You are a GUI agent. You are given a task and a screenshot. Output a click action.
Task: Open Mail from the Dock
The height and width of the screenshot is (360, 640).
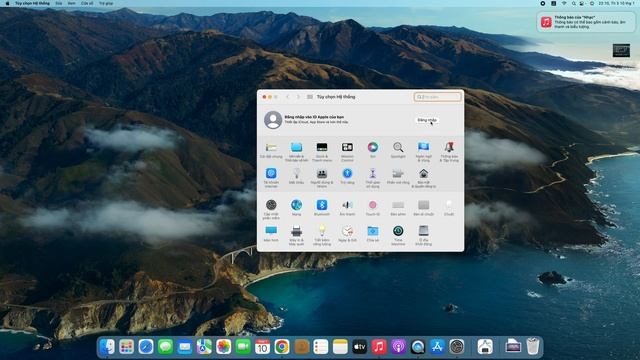coord(184,347)
